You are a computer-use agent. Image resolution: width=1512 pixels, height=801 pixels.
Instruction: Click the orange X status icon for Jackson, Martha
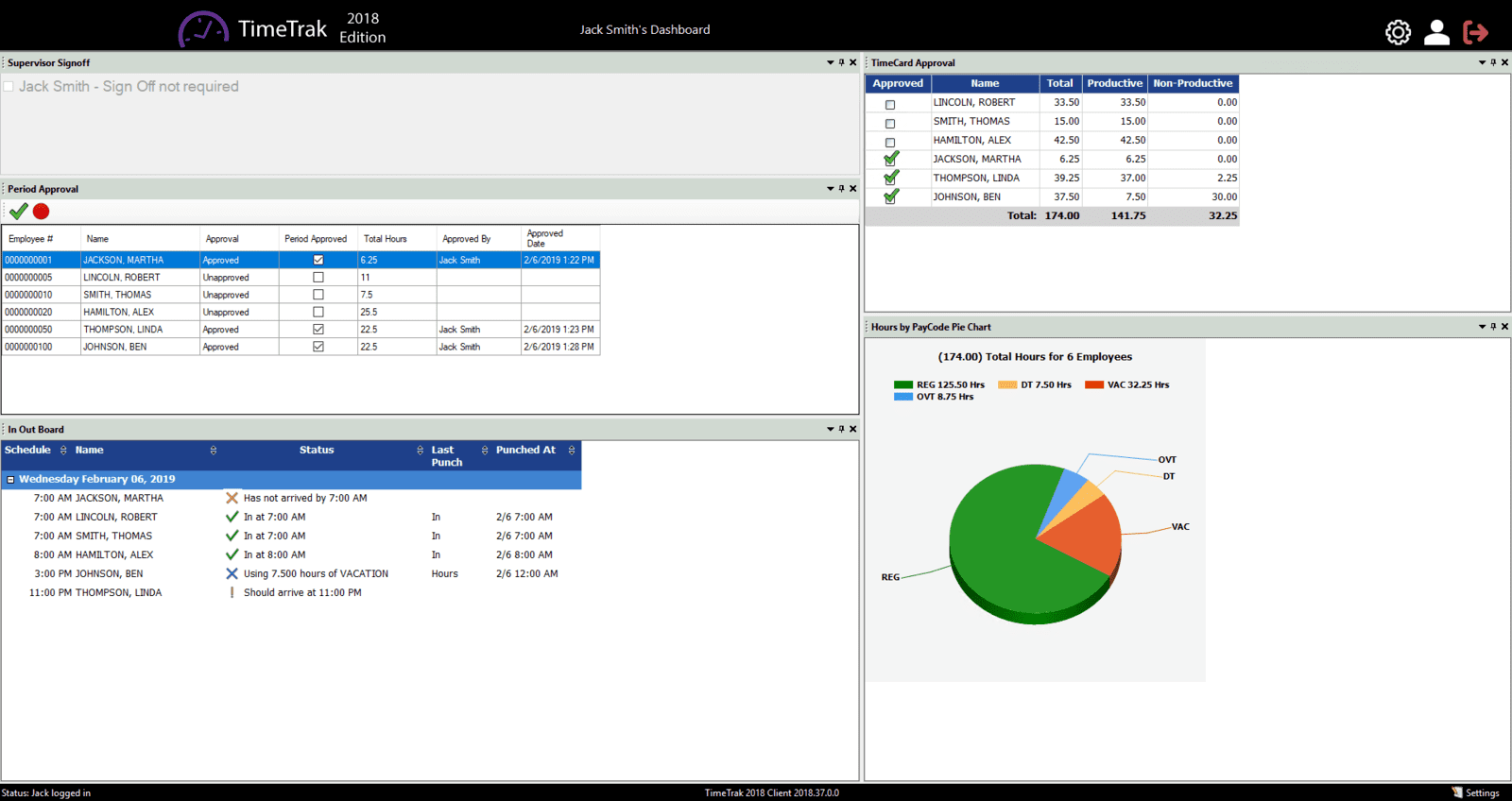(x=232, y=498)
